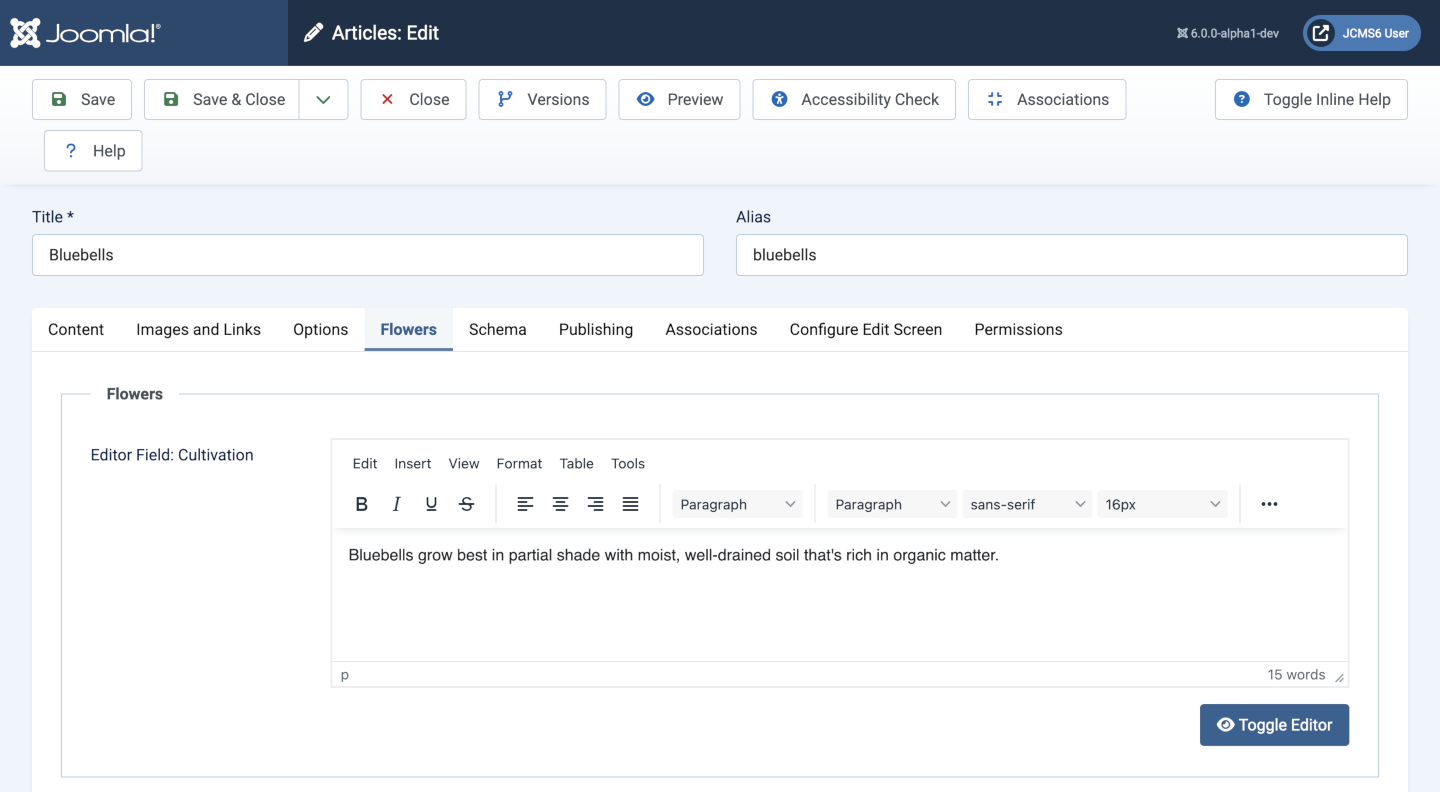Open the article Preview
The height and width of the screenshot is (792, 1440).
click(x=679, y=99)
